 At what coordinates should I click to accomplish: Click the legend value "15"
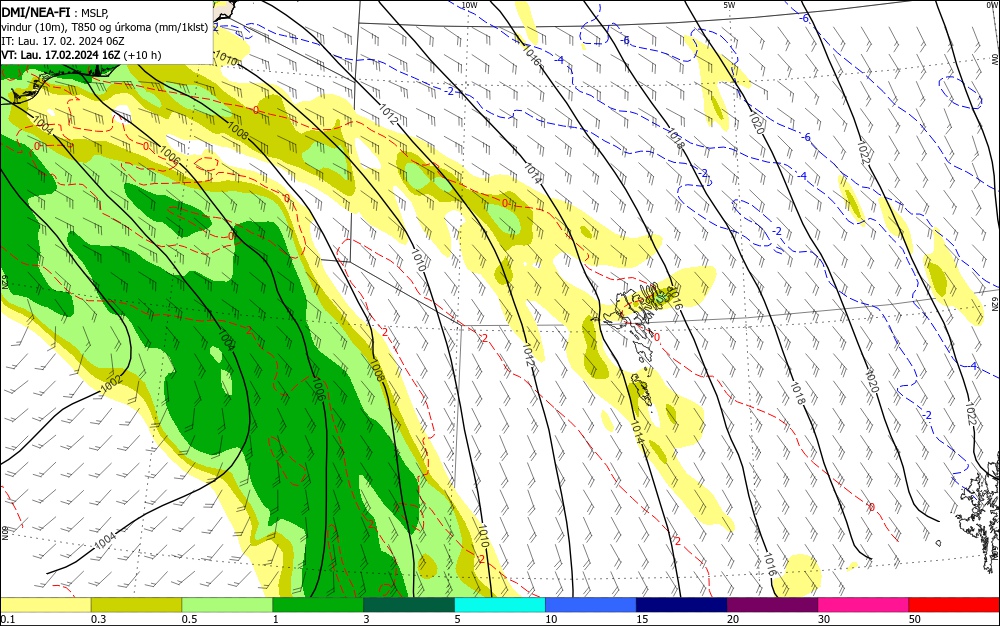point(642,619)
